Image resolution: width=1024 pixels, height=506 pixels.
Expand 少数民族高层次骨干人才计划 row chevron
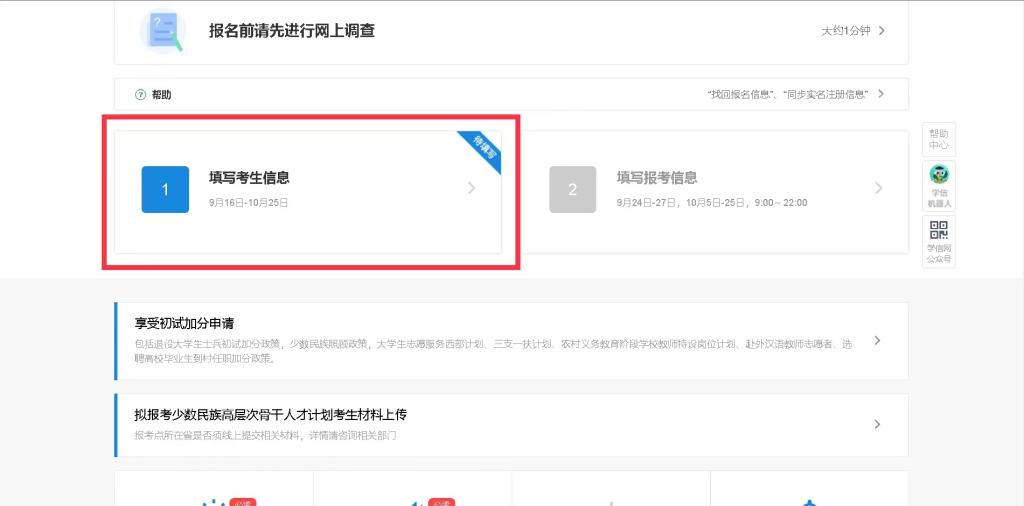(877, 424)
